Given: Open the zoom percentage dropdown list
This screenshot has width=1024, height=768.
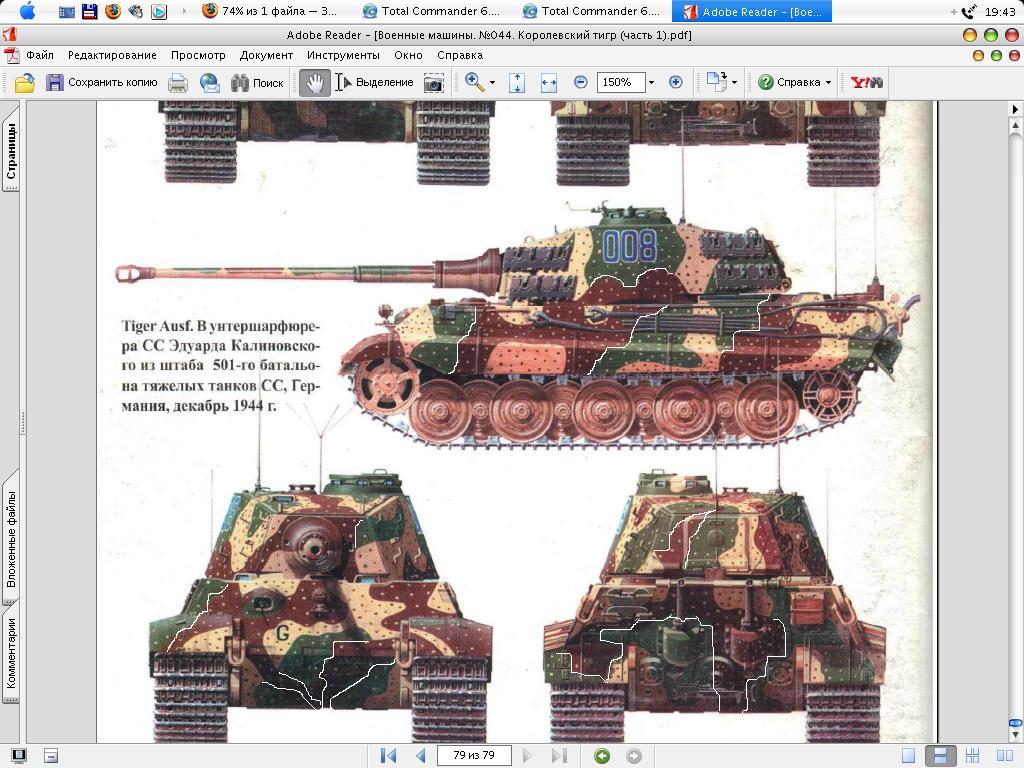Looking at the screenshot, I should tap(651, 83).
